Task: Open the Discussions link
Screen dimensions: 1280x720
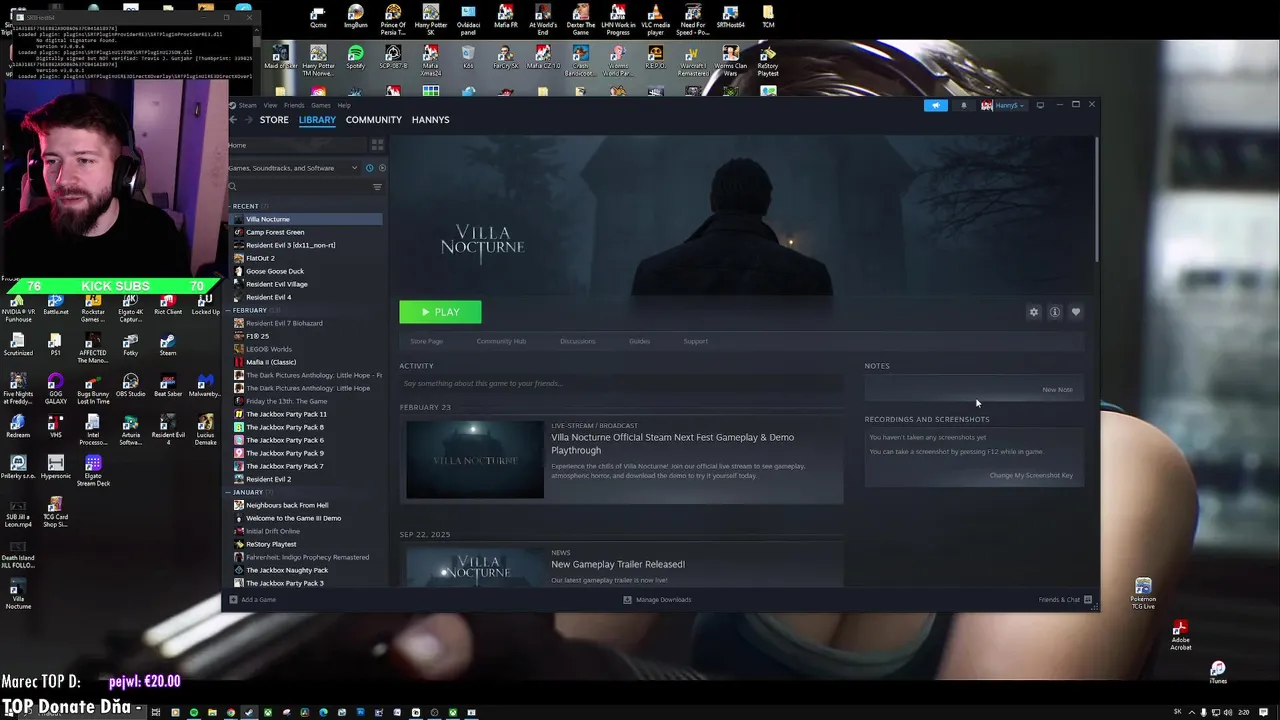Action: [577, 341]
